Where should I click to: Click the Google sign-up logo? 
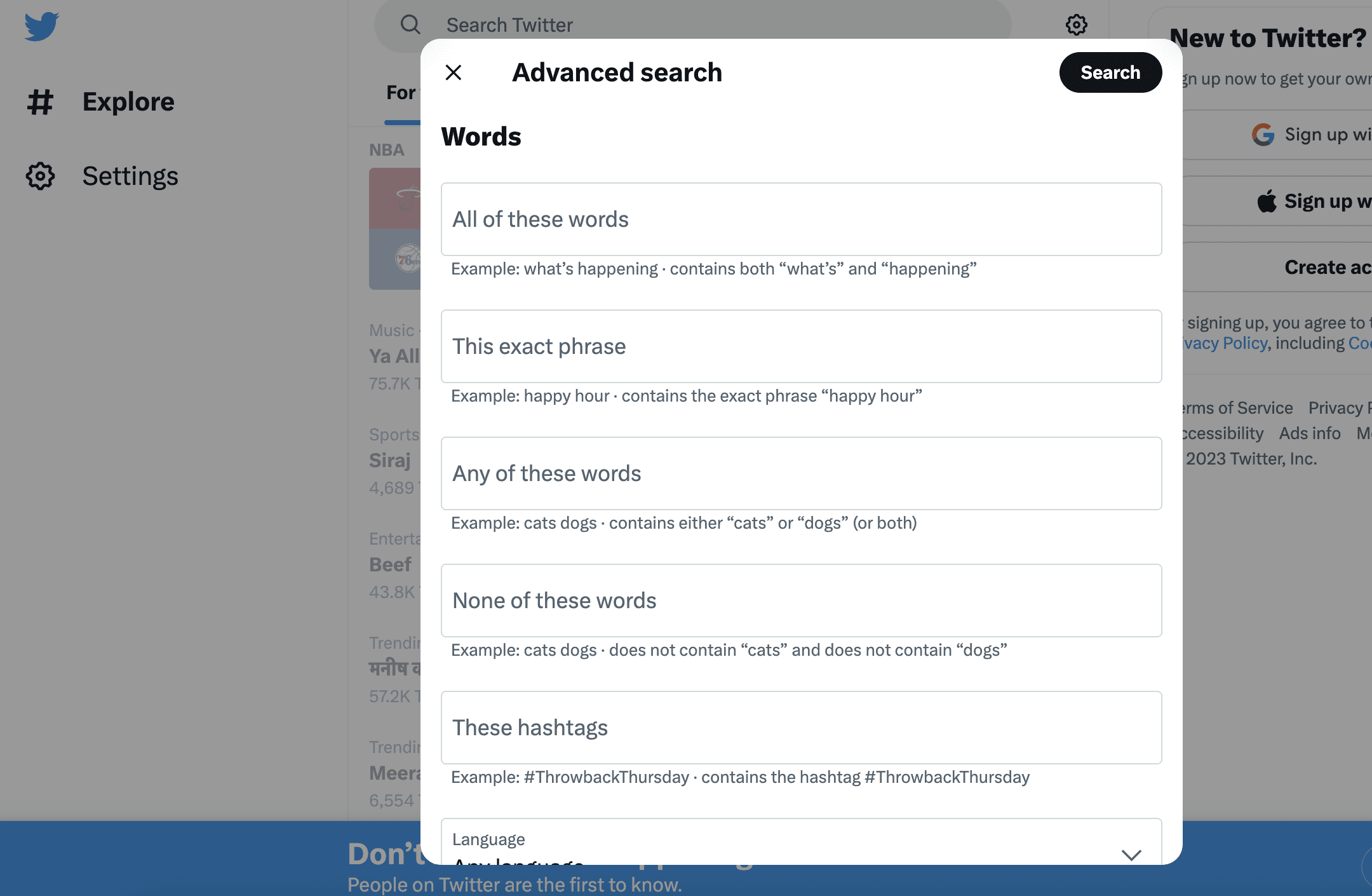click(1263, 135)
